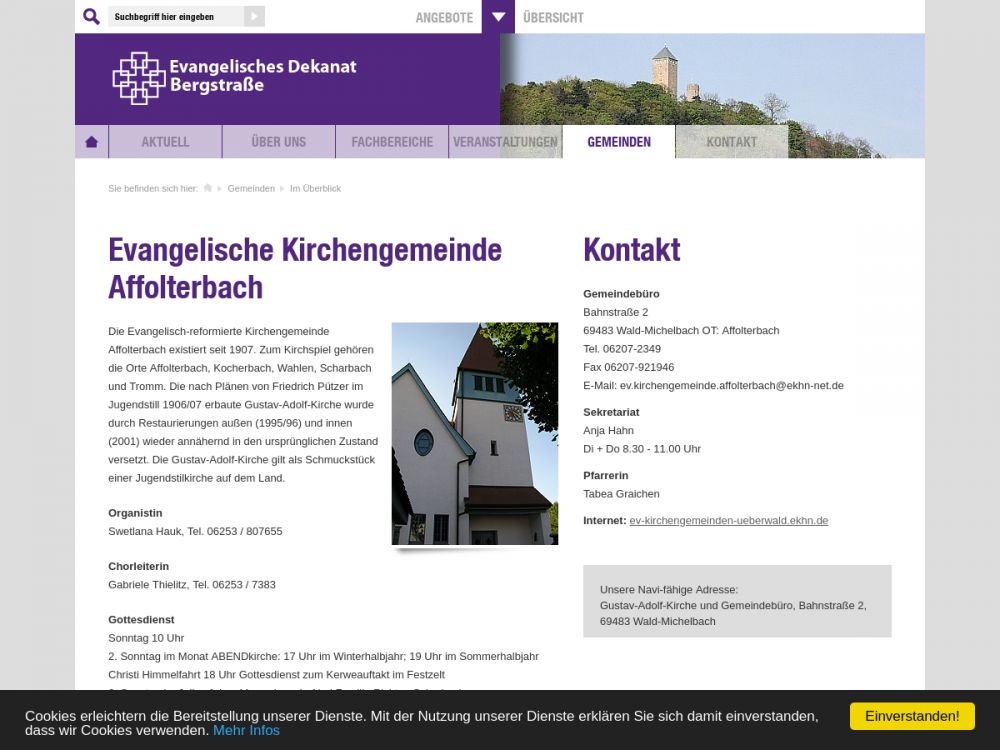The width and height of the screenshot is (1000, 750).
Task: Select the Fachbereiche navigation tab
Action: tap(392, 142)
